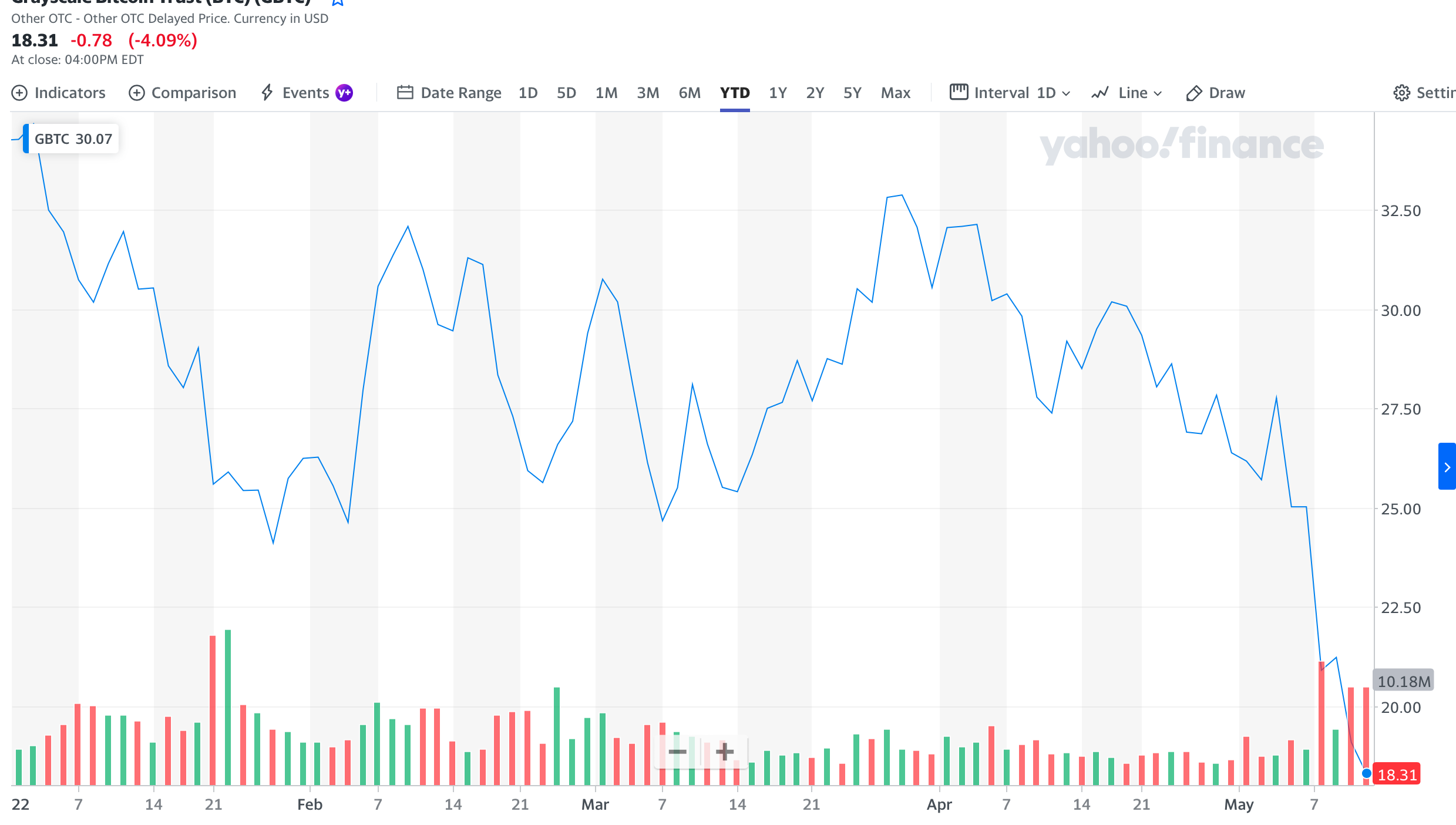Open chart Settings gear icon
1456x825 pixels.
point(1401,93)
